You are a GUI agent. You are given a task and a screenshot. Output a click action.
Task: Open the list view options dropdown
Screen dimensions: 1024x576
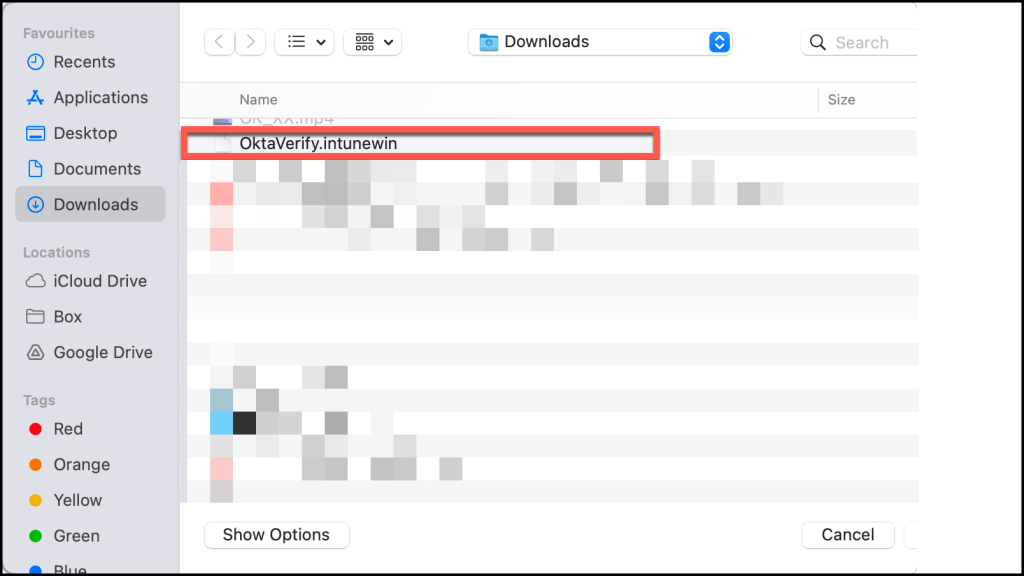click(x=304, y=42)
